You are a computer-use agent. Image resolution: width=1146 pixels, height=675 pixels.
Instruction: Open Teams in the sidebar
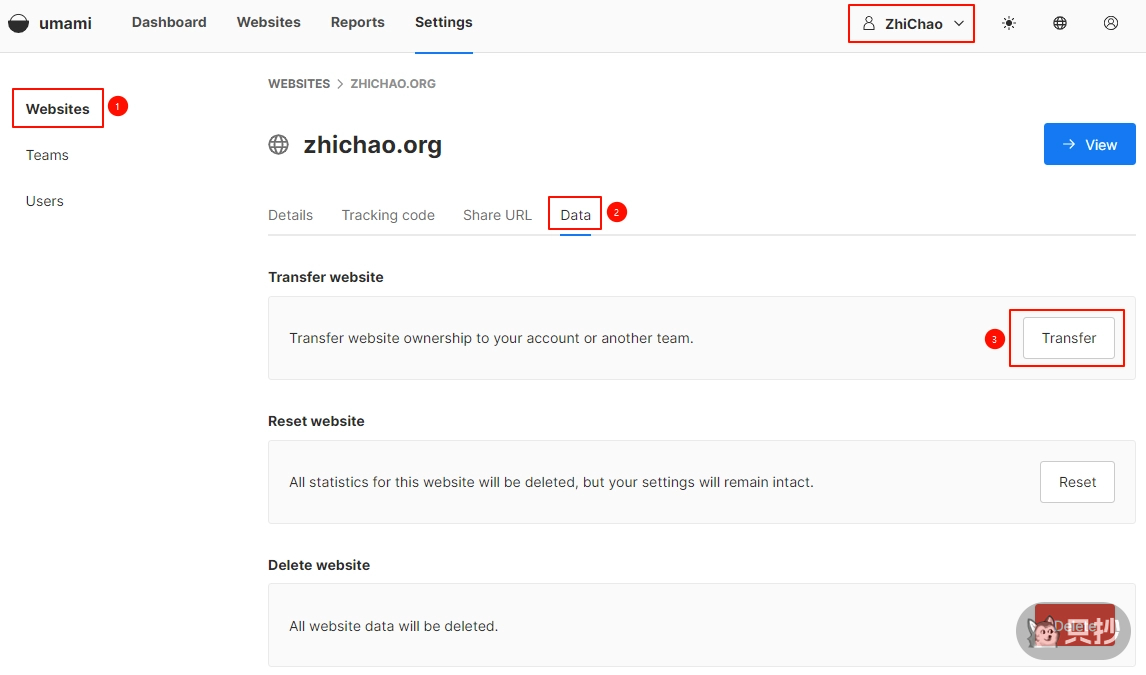coord(47,155)
